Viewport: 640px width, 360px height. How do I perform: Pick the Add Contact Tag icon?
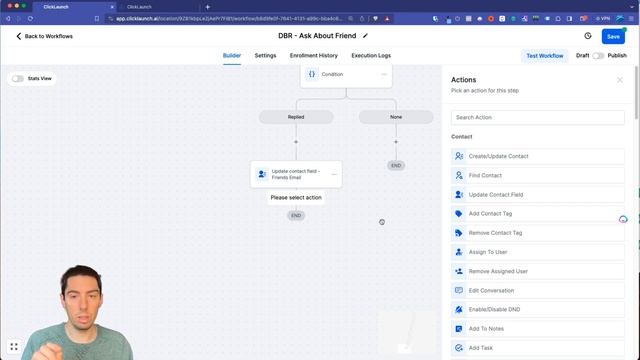(x=459, y=213)
